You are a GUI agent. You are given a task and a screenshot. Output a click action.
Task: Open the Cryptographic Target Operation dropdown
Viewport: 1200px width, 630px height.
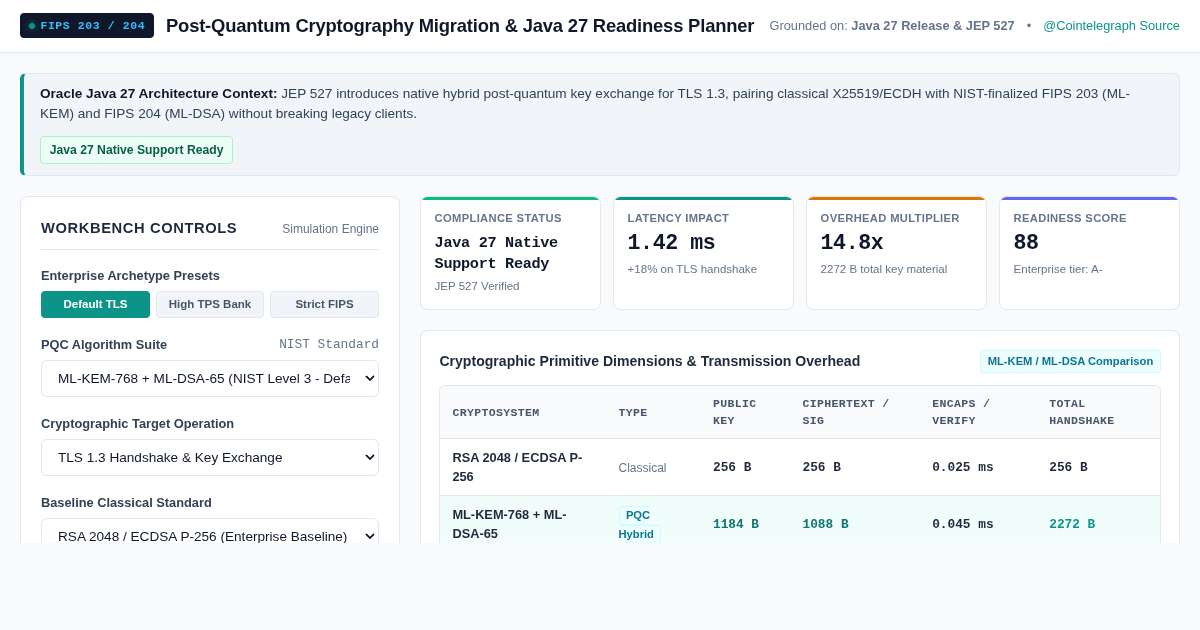coord(210,457)
